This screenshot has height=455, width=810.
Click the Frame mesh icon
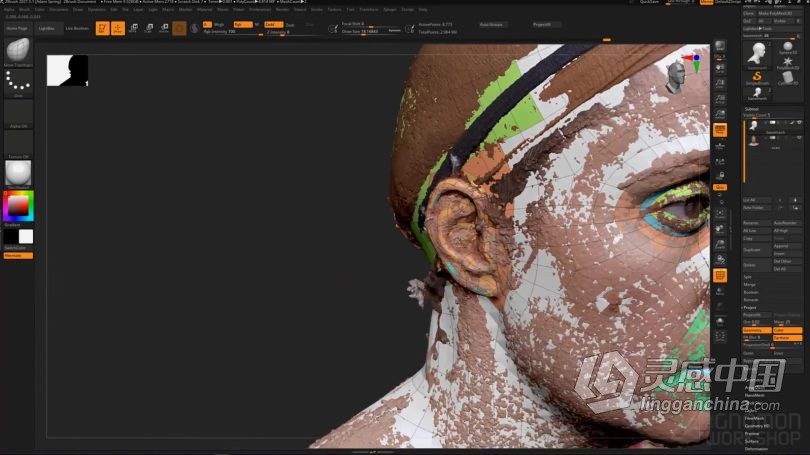coord(720,214)
